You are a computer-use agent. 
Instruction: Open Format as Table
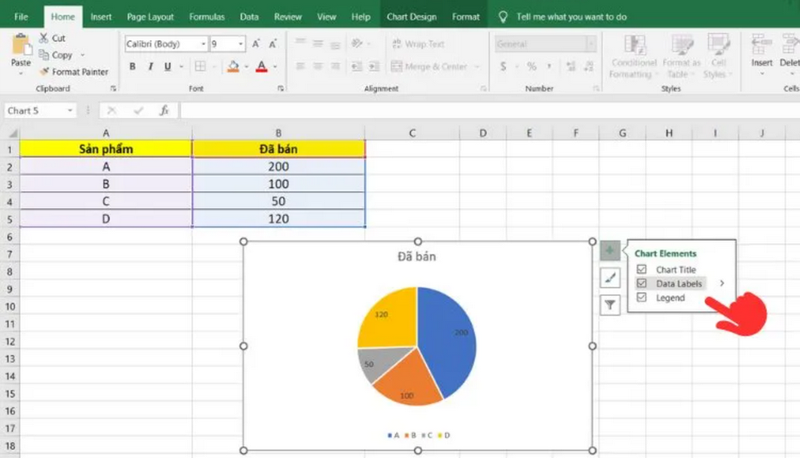click(681, 56)
